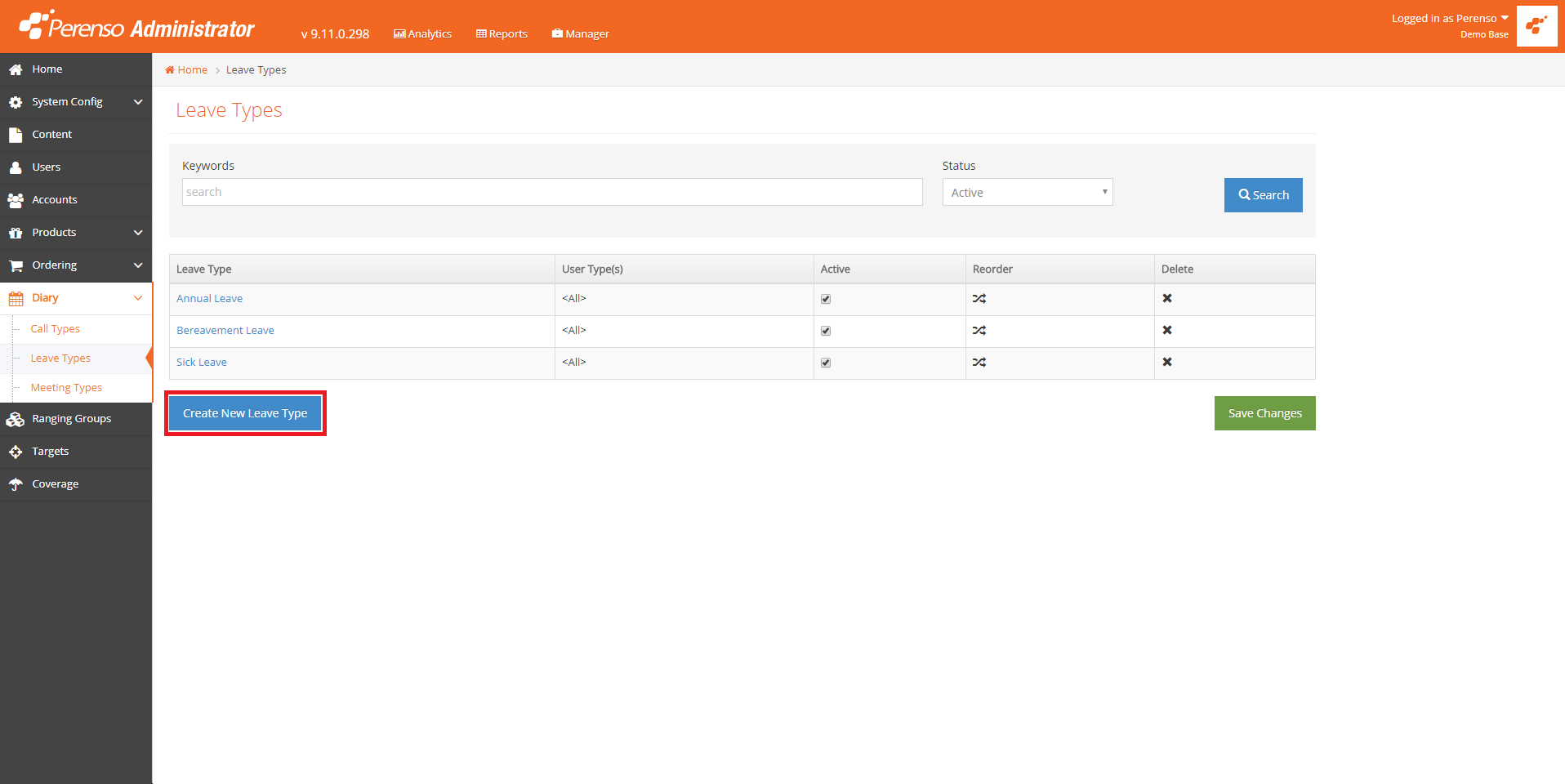This screenshot has width=1565, height=784.
Task: Expand the Ordering chevron
Action: 138,265
